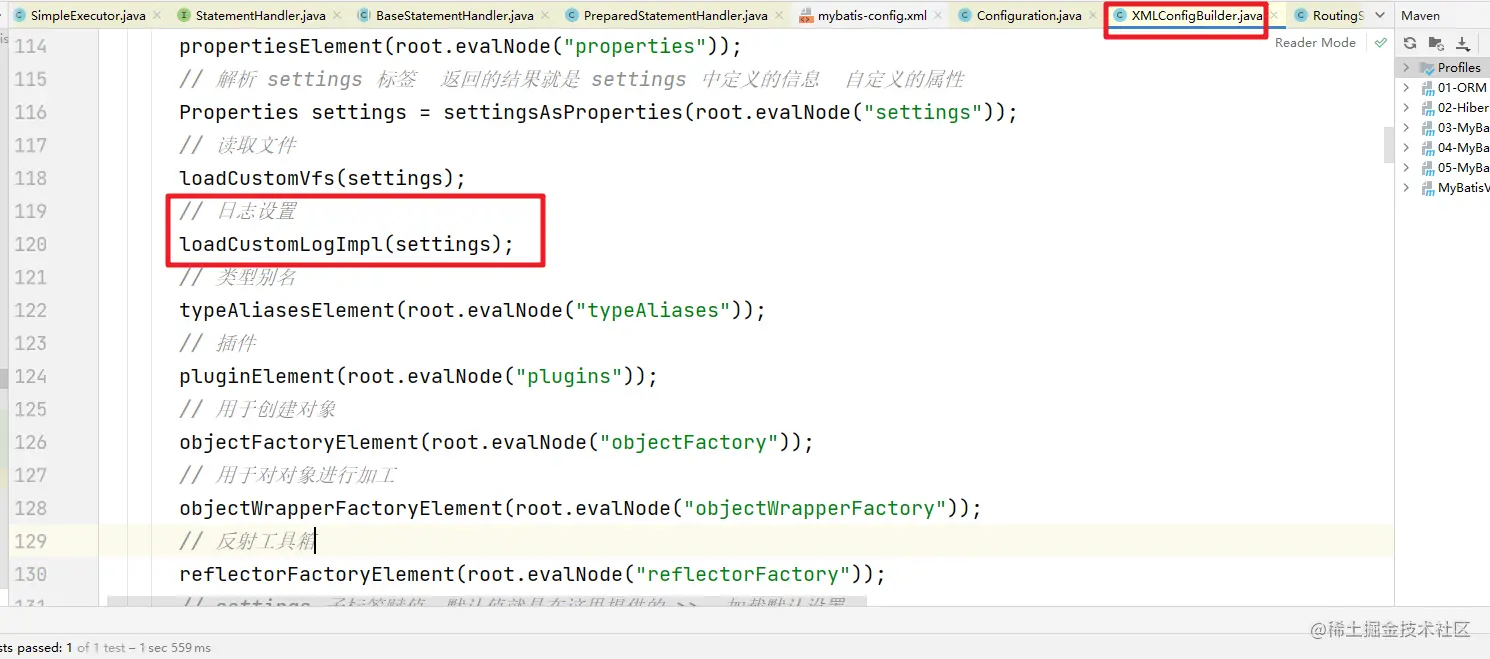Image resolution: width=1490 pixels, height=659 pixels.
Task: Open the PreparedStatementHandler.java tab
Action: pos(675,16)
